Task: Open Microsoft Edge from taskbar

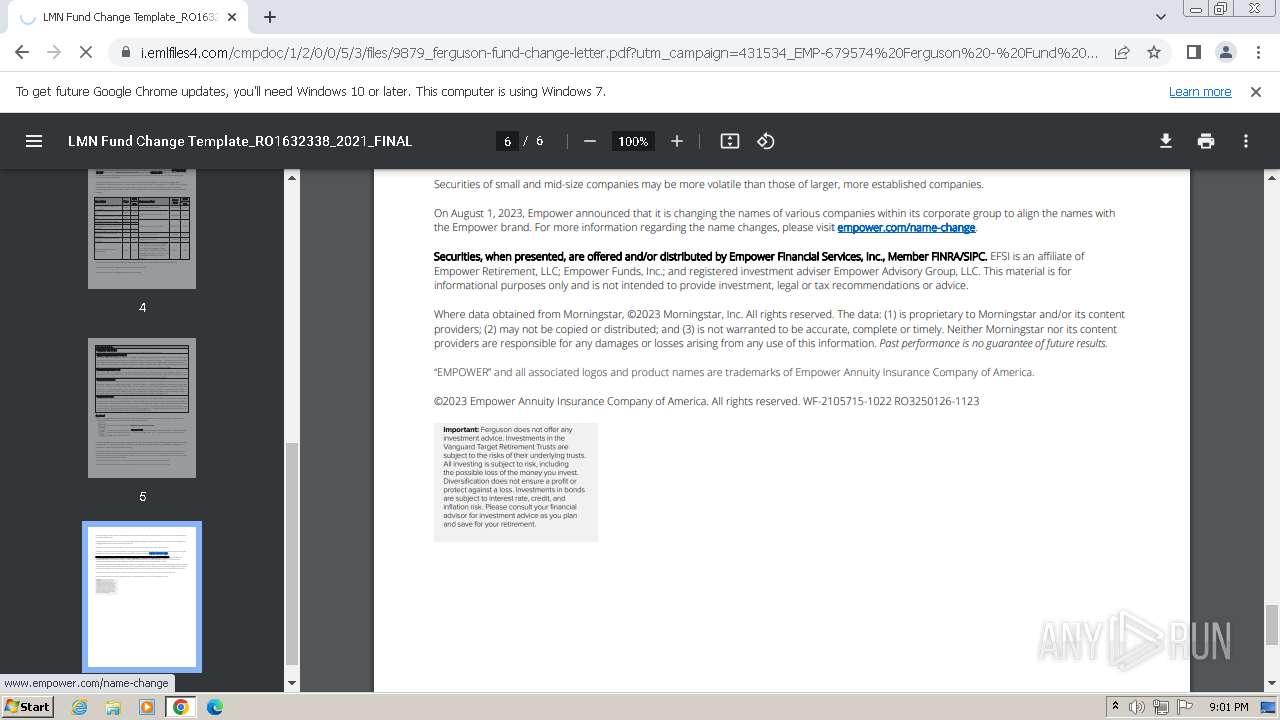Action: [x=215, y=707]
